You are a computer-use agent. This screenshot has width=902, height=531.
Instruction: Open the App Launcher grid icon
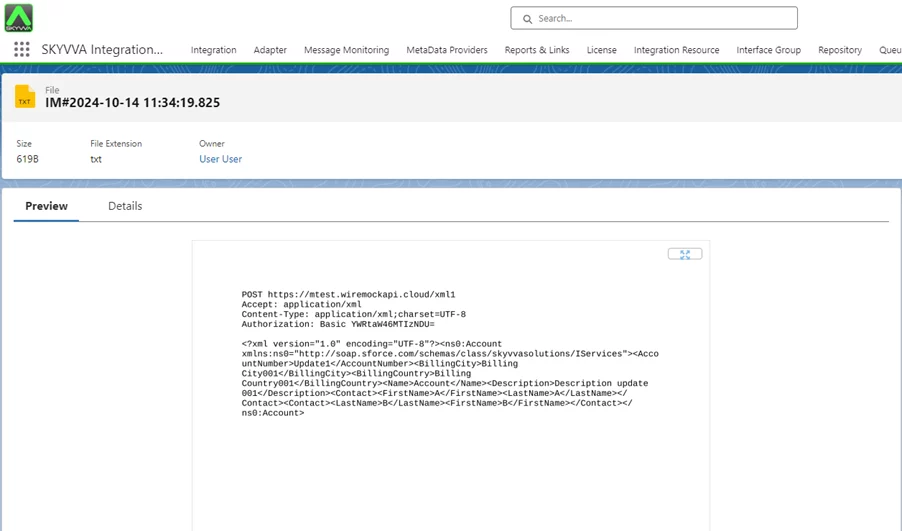[21, 50]
